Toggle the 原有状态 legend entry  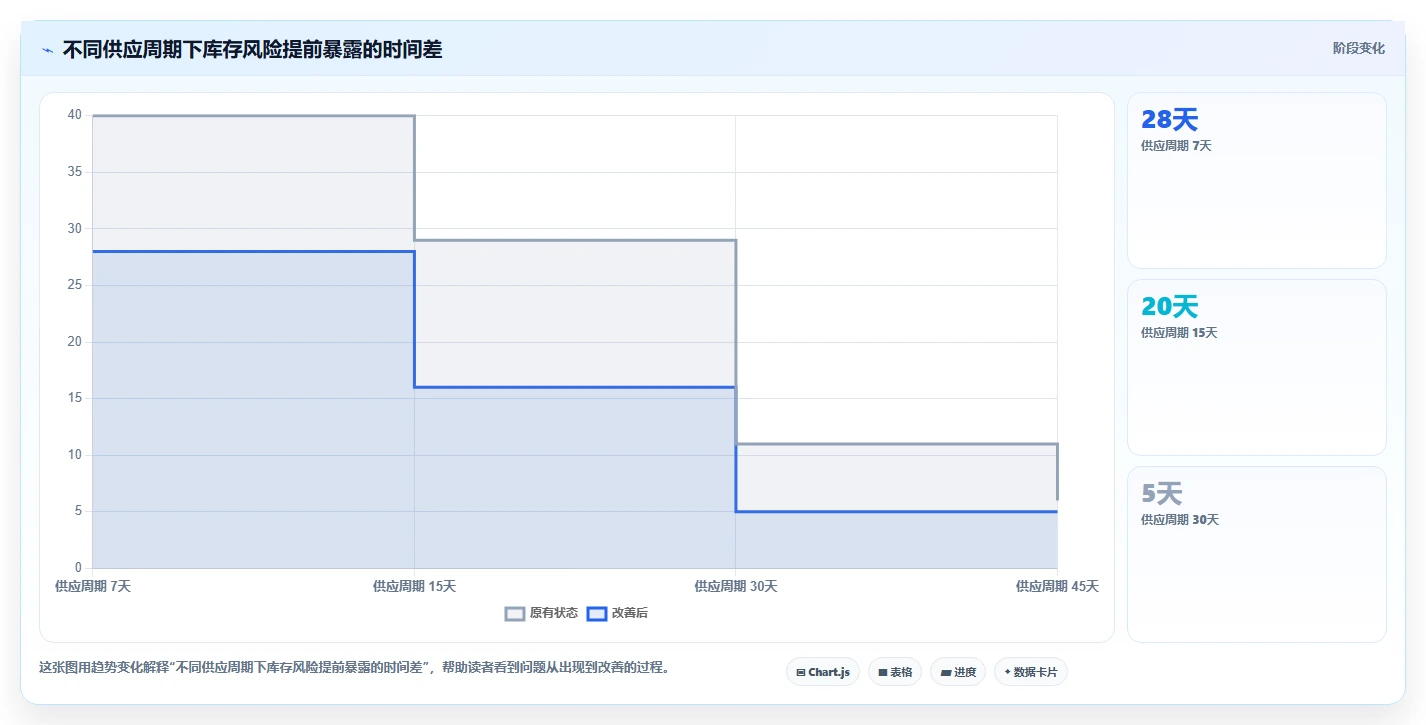tap(541, 613)
